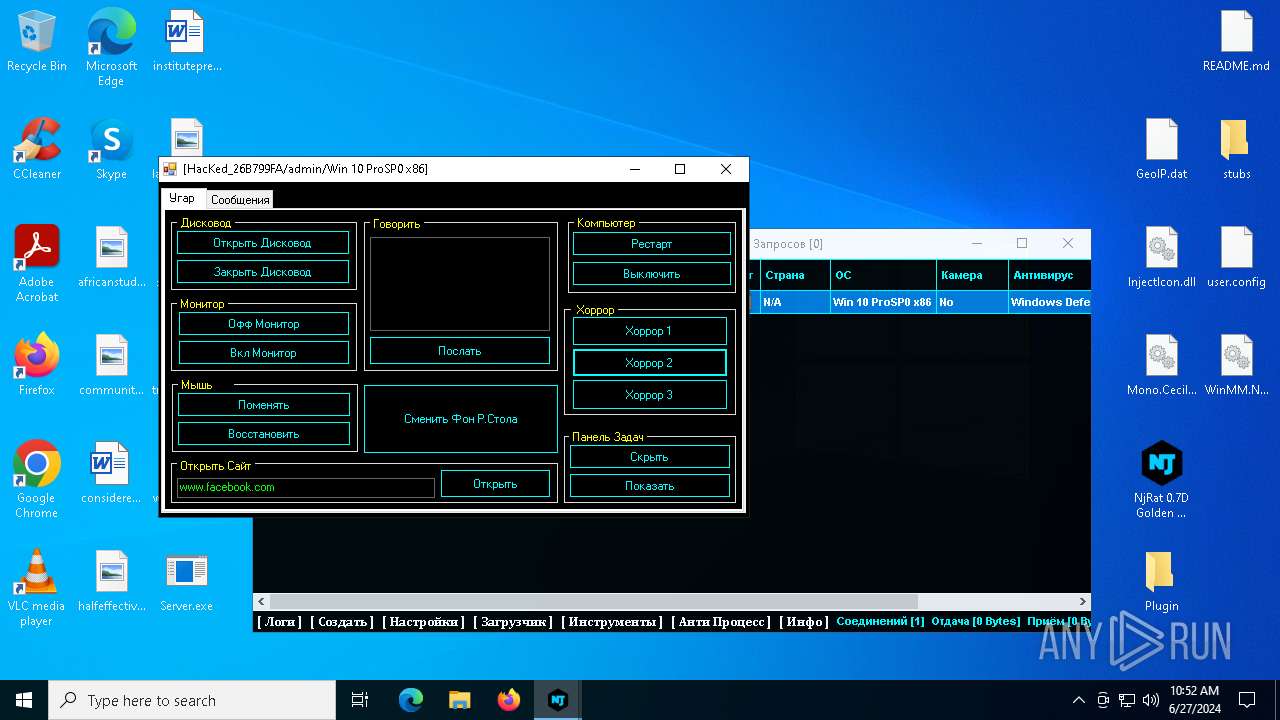The image size is (1280, 720).
Task: Open VLC media player desktop shortcut
Action: [37, 588]
